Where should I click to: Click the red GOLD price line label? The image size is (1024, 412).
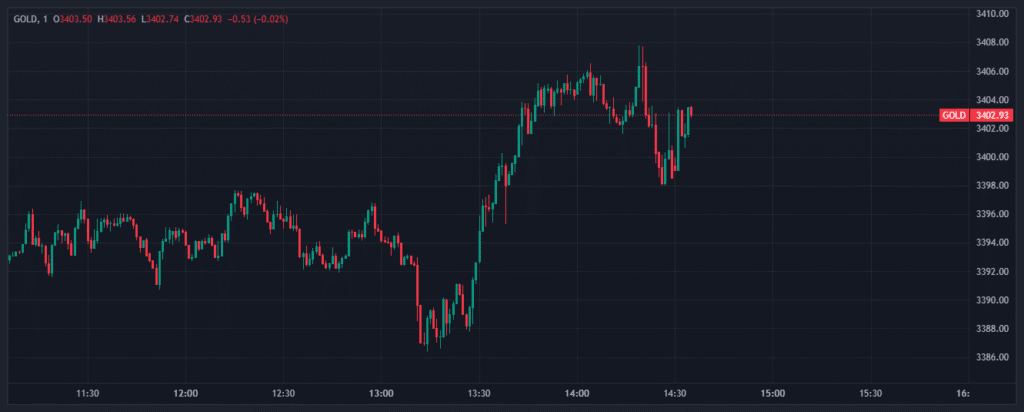coord(953,116)
